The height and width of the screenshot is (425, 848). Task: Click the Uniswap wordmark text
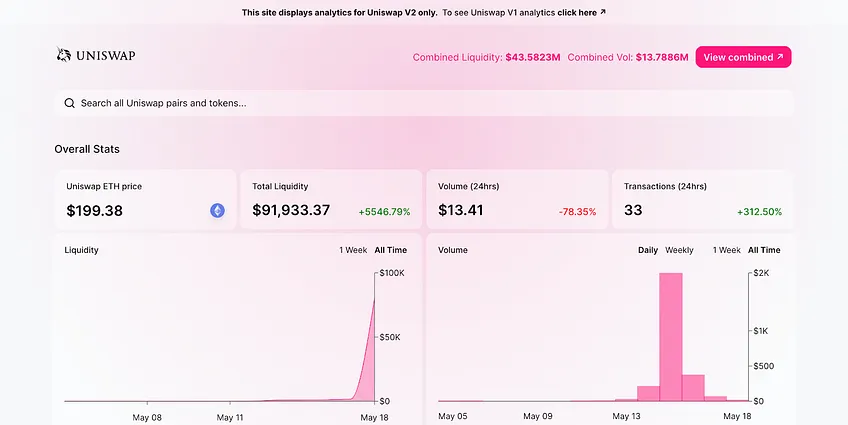(x=105, y=55)
